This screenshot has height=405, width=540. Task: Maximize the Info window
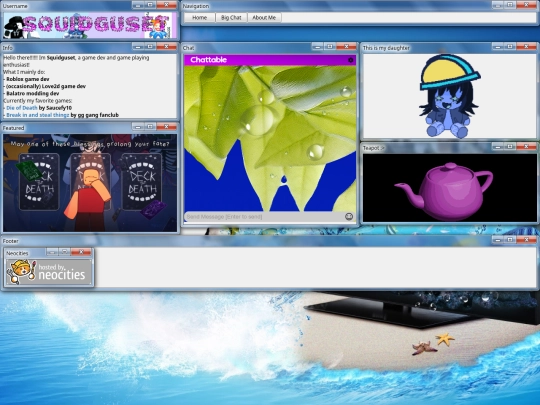[150, 46]
